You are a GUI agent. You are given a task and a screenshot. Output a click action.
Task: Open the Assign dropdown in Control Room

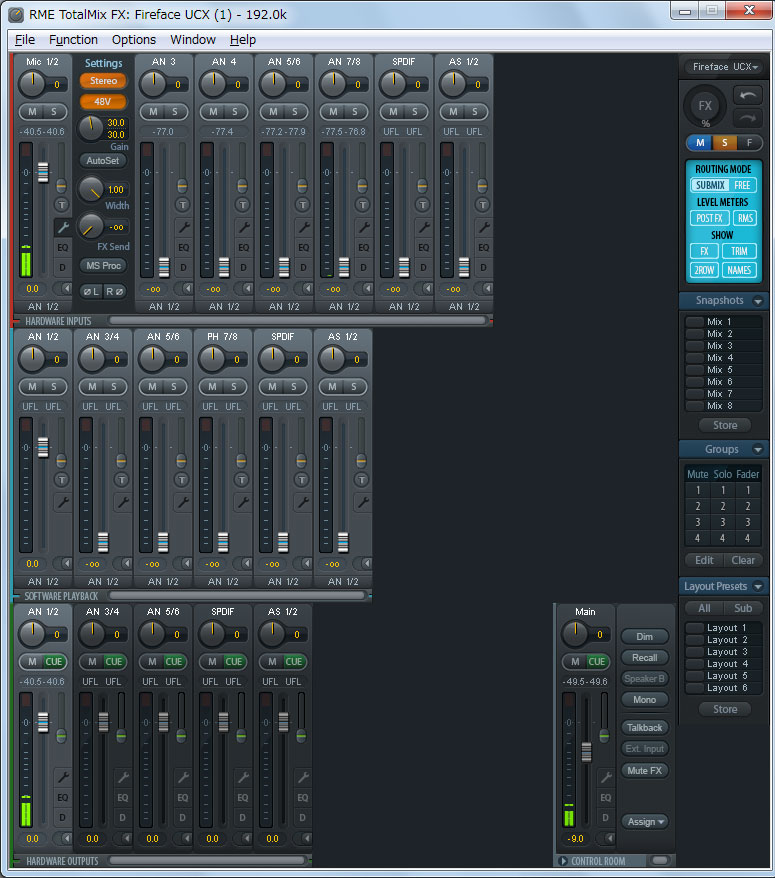[x=645, y=821]
